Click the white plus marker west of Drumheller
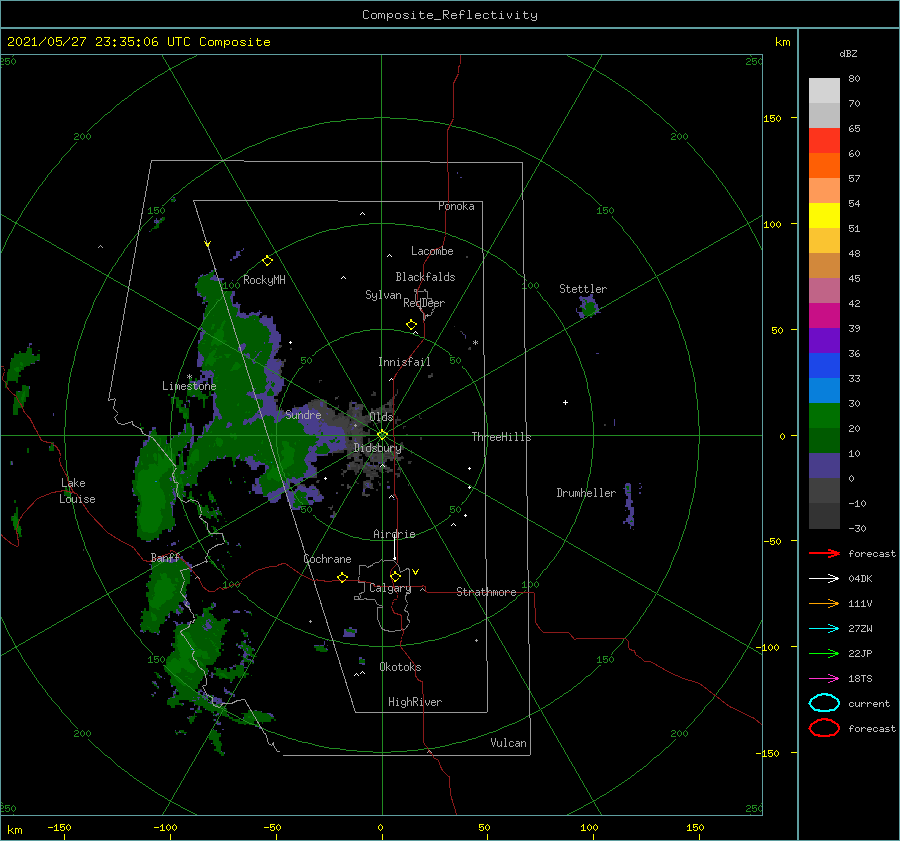This screenshot has height=841, width=900. (x=565, y=402)
